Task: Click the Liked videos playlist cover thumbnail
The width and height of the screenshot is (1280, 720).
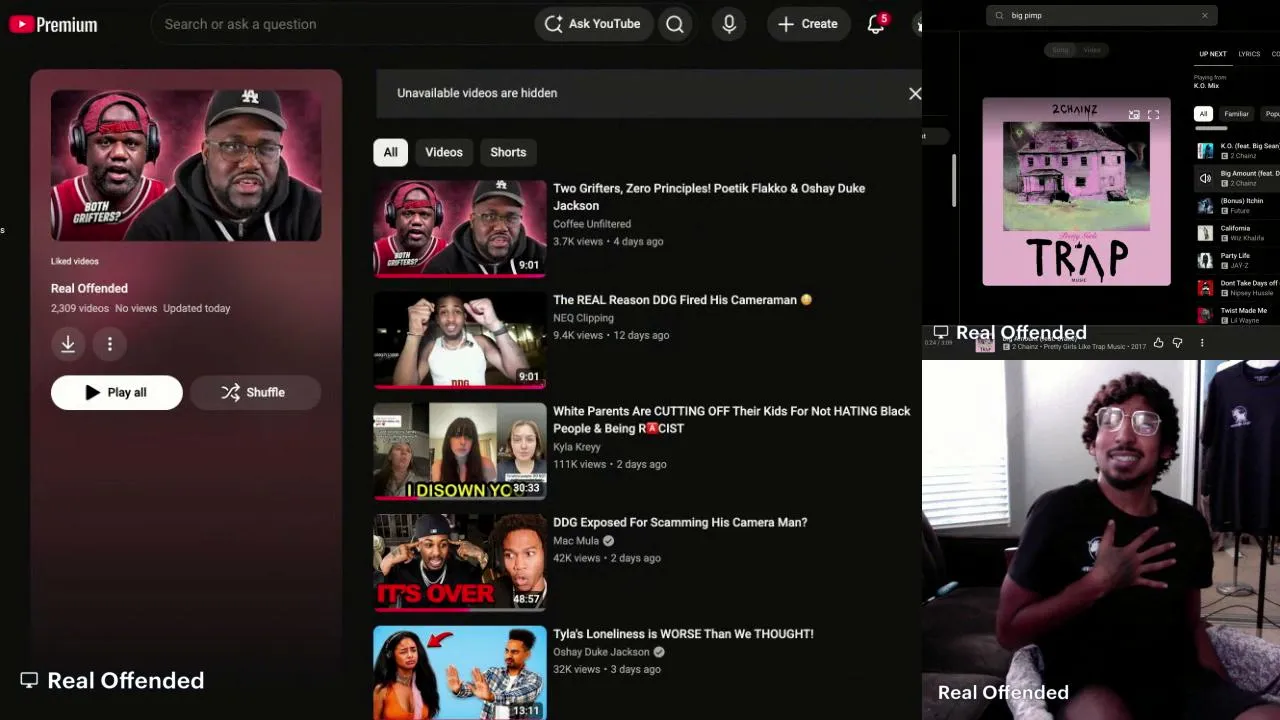Action: pos(186,165)
